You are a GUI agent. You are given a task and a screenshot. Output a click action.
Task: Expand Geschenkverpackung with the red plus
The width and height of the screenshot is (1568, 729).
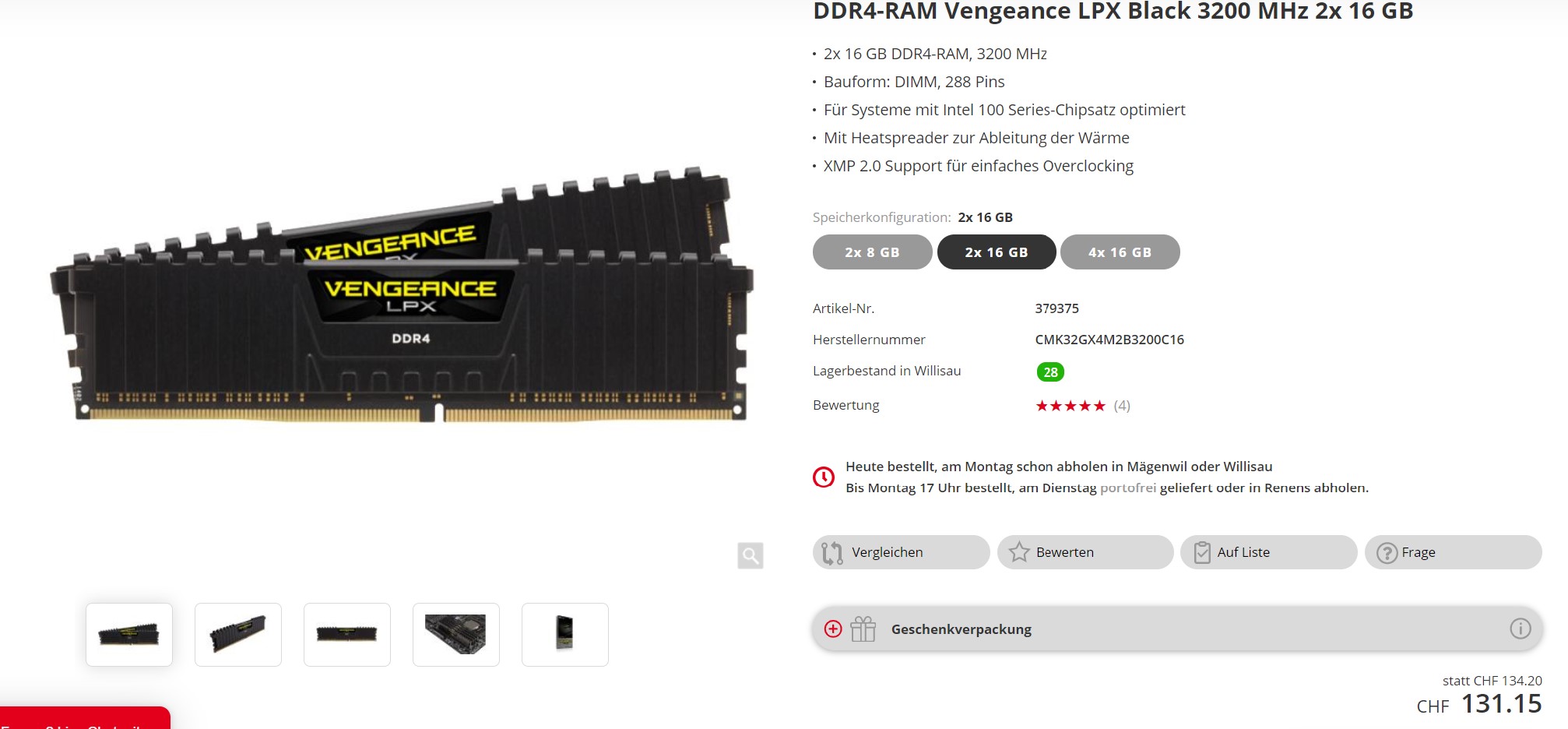pyautogui.click(x=833, y=629)
